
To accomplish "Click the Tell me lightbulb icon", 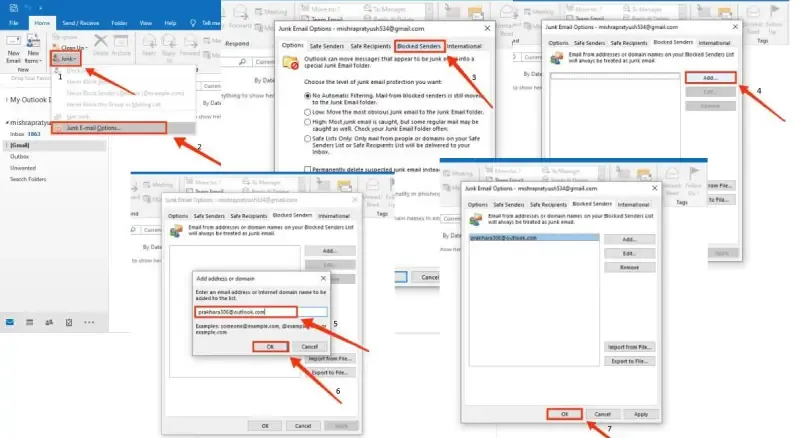I will [193, 23].
